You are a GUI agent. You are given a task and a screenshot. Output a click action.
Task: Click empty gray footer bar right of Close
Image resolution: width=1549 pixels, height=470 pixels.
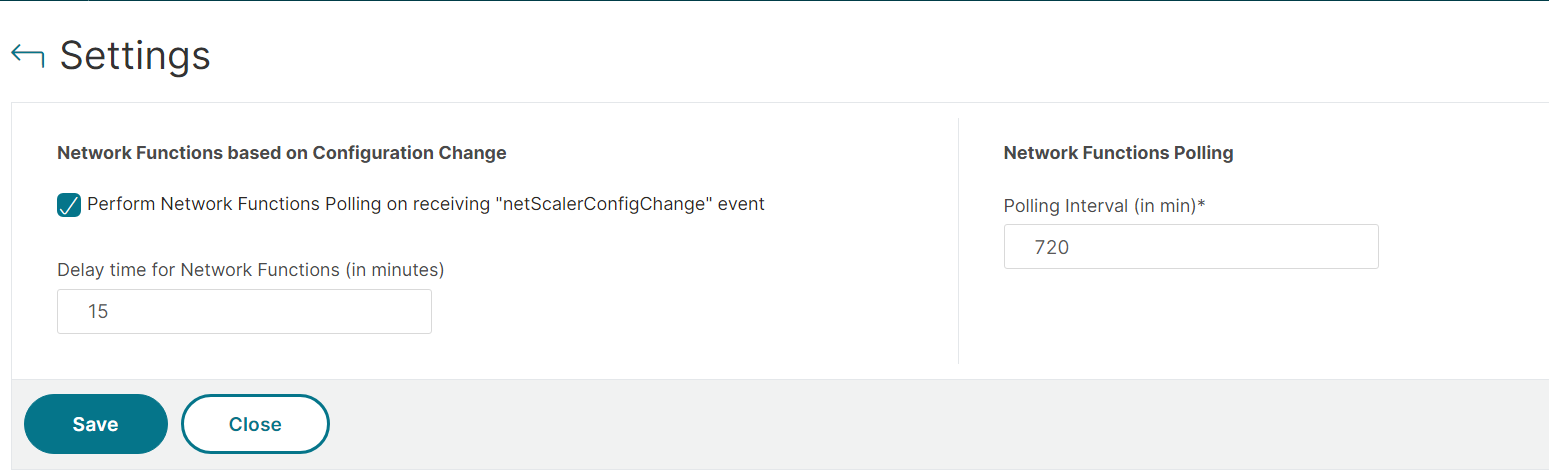point(940,424)
